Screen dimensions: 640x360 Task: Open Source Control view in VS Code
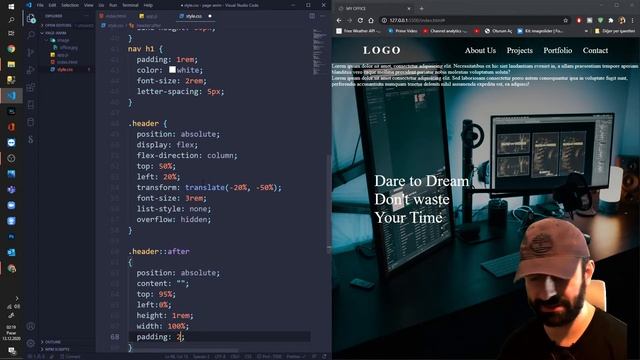[31, 52]
